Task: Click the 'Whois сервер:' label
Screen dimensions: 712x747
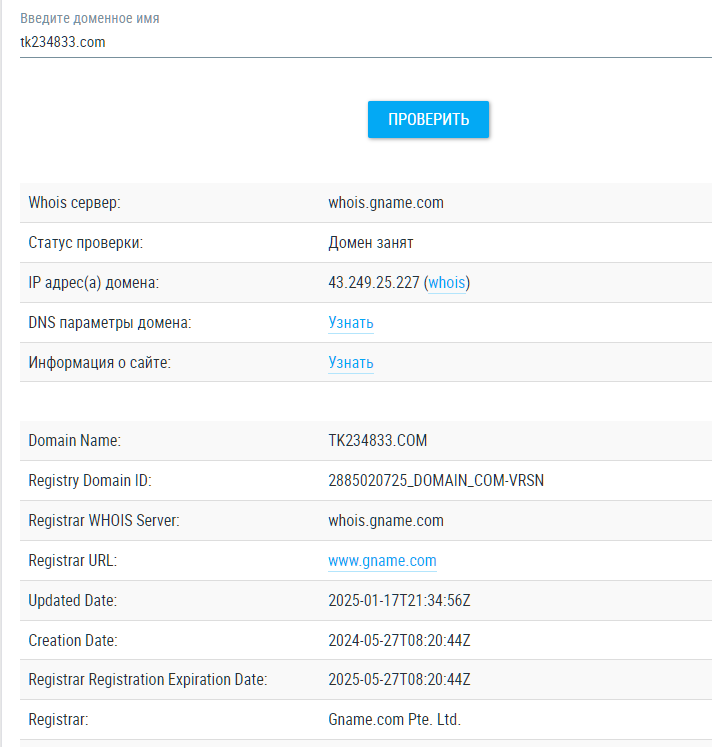Action: point(74,202)
